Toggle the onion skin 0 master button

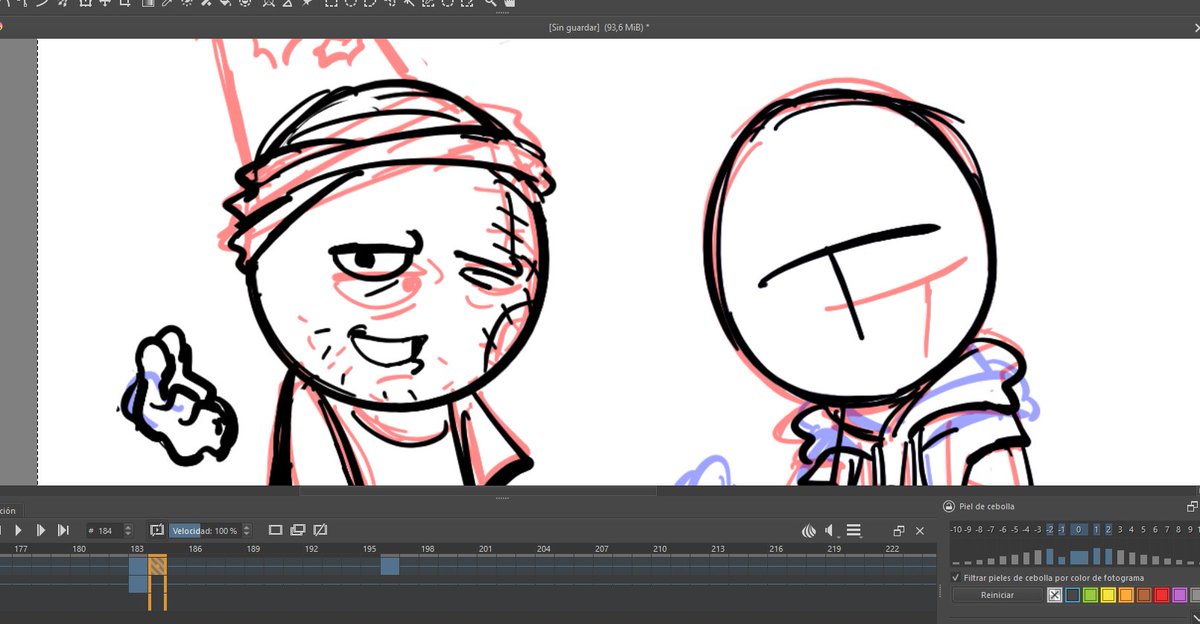click(1079, 529)
